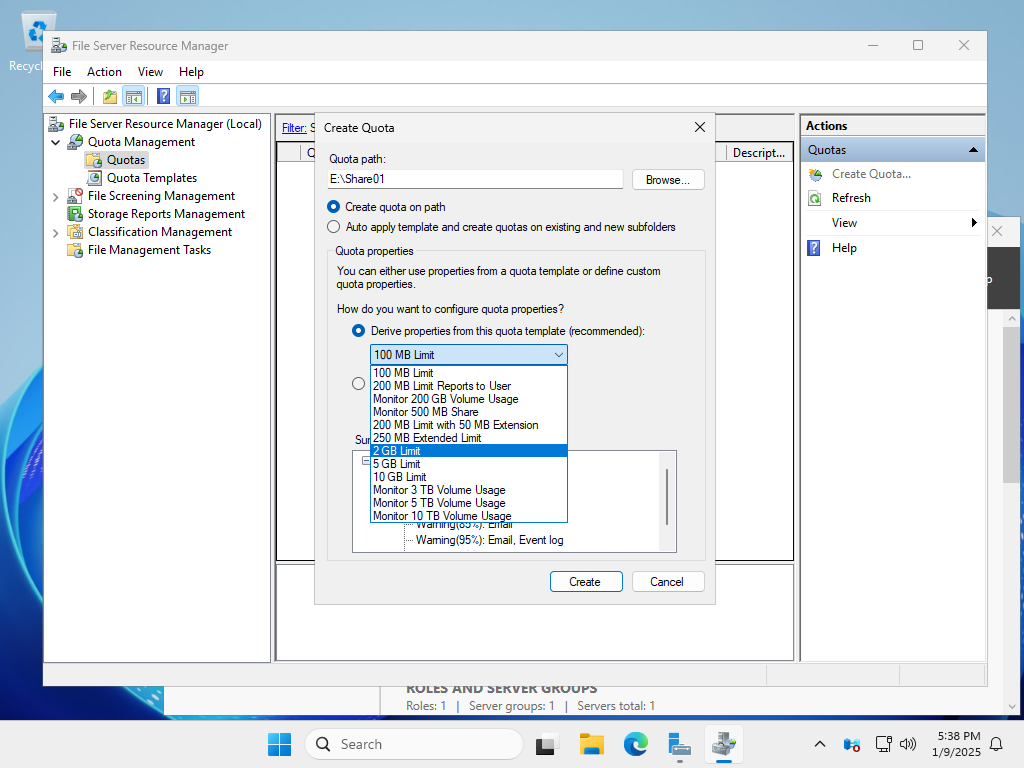Viewport: 1024px width, 768px height.
Task: Click the Quota Management tree icon
Action: pyautogui.click(x=76, y=142)
